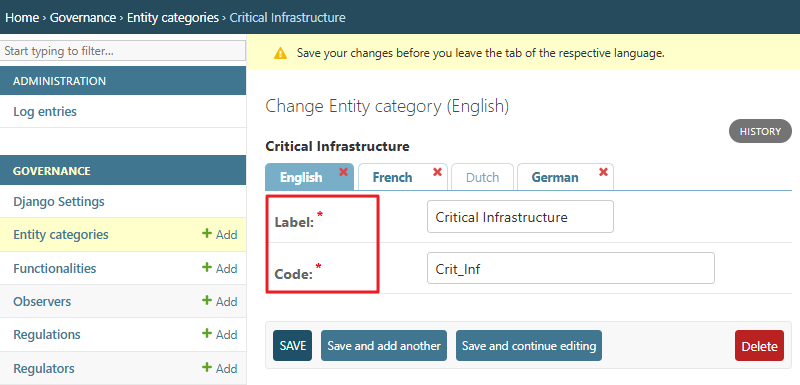This screenshot has width=800, height=385.
Task: Click the SAVE button
Action: pyautogui.click(x=292, y=346)
